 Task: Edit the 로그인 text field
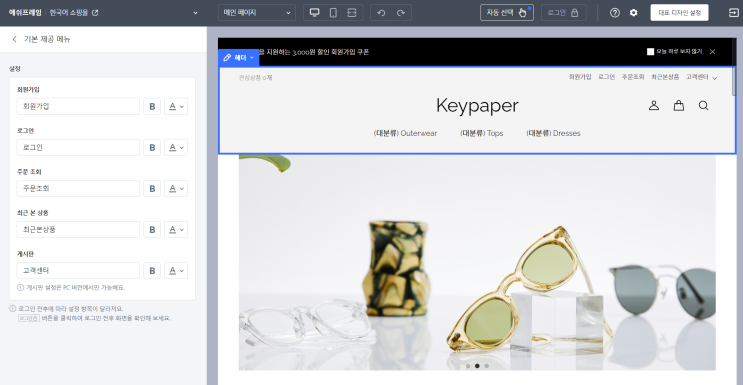[78, 147]
